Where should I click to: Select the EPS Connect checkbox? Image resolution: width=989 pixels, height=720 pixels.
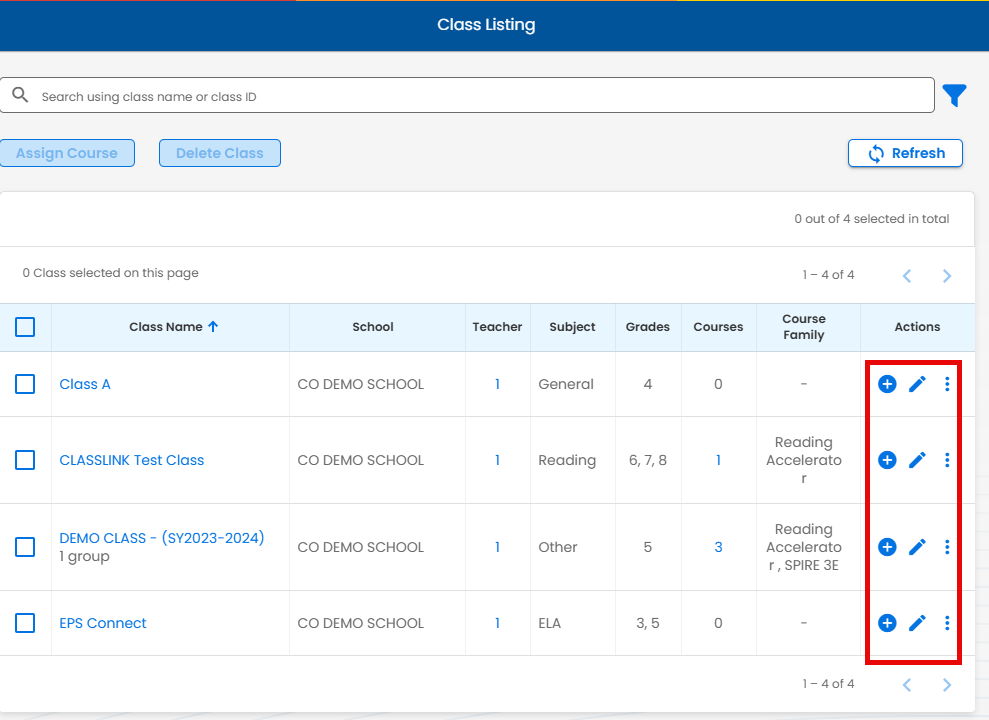click(25, 623)
